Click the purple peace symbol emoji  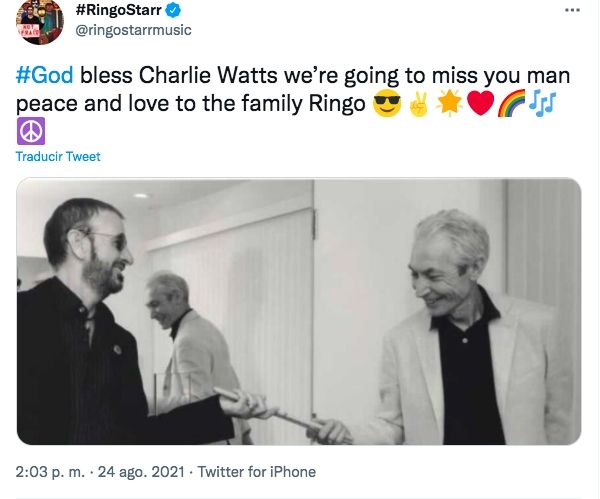pos(31,131)
